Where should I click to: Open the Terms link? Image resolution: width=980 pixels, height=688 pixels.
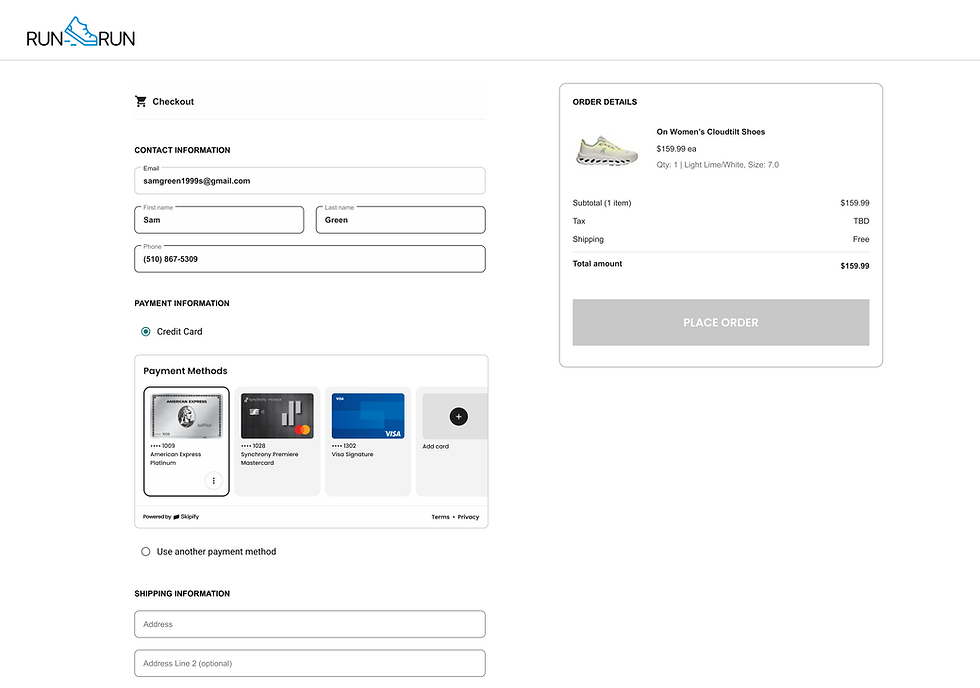(440, 517)
